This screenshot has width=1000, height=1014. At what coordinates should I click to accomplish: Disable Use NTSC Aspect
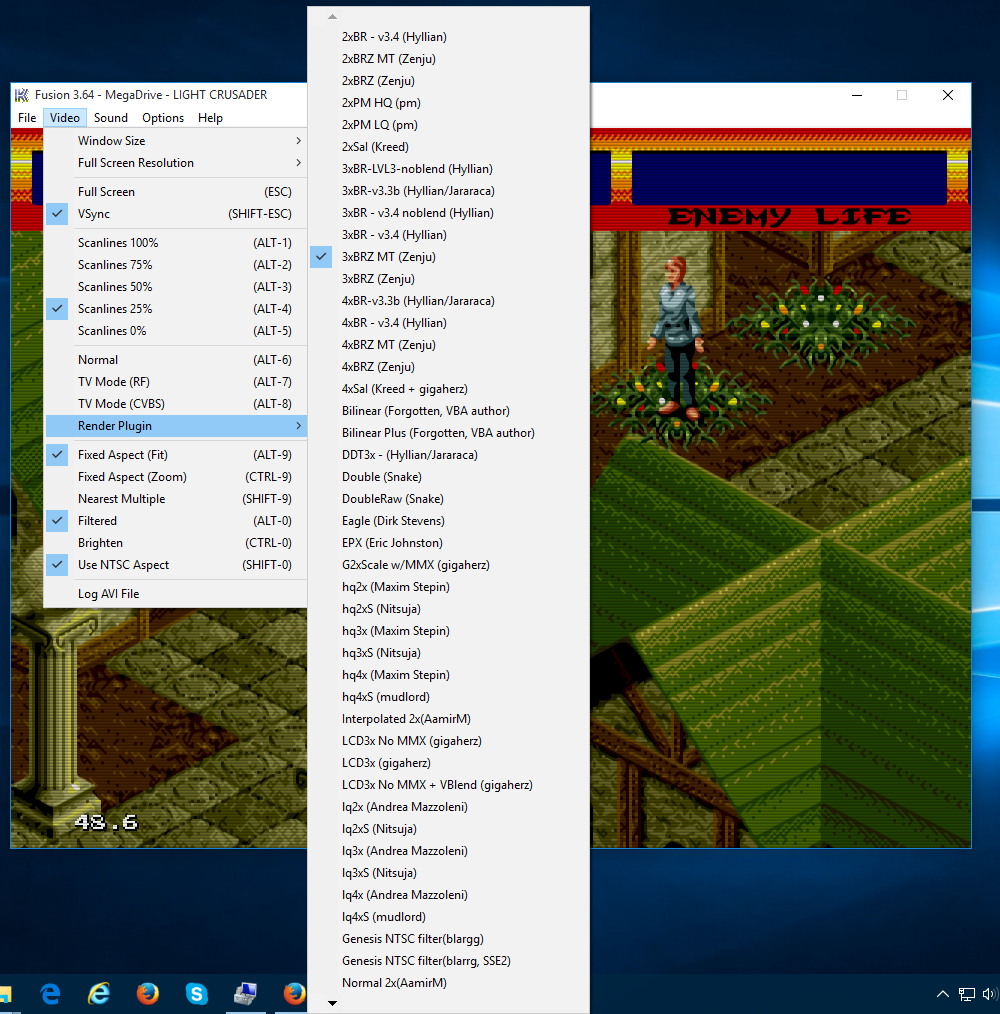point(175,565)
